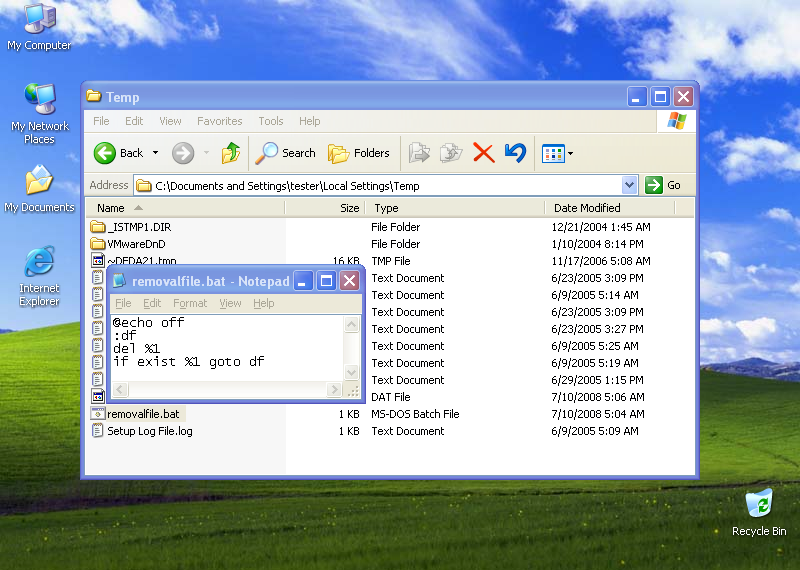Open the File menu in Temp window

[101, 121]
